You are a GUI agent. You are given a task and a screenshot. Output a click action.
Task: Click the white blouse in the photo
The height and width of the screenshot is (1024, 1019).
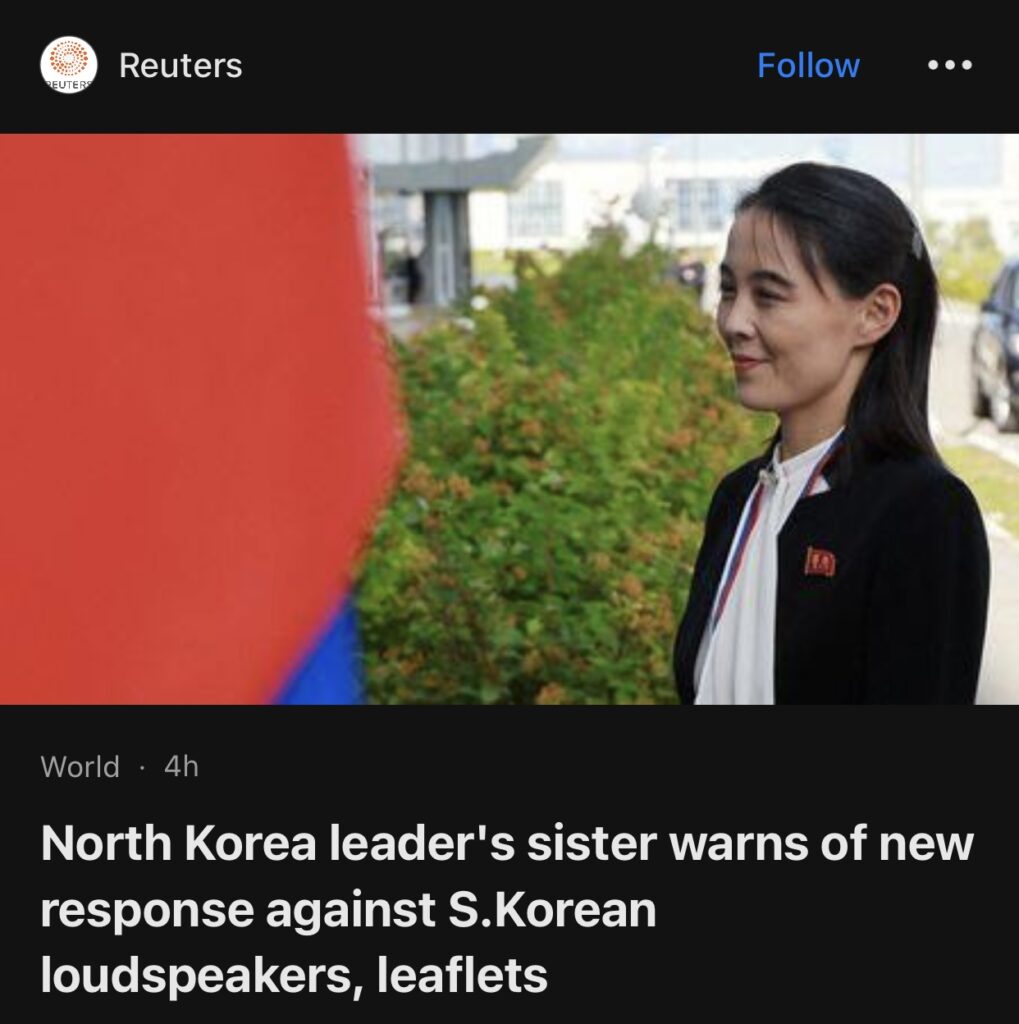click(745, 588)
